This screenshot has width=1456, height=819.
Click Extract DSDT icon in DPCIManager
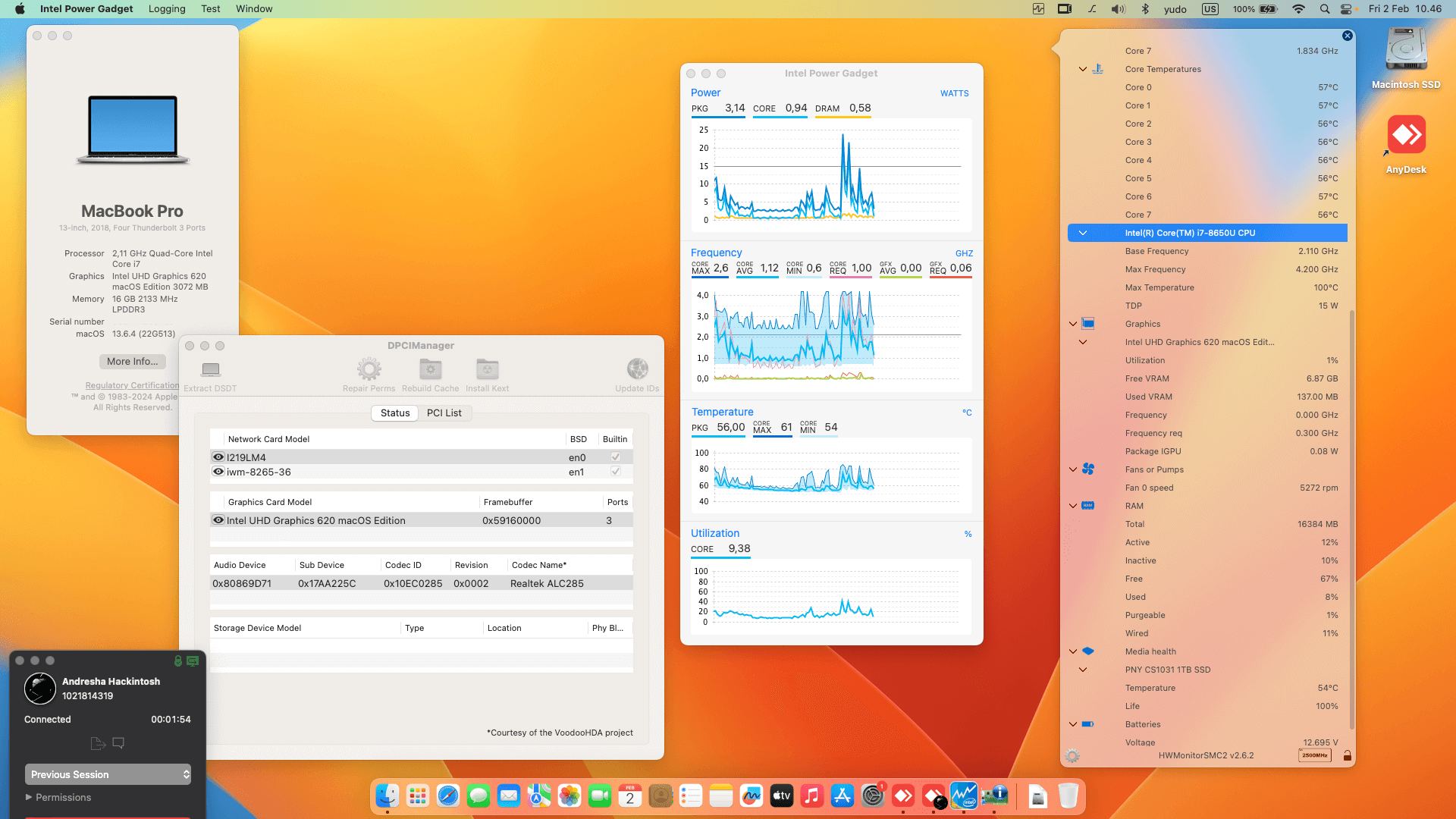pyautogui.click(x=211, y=369)
